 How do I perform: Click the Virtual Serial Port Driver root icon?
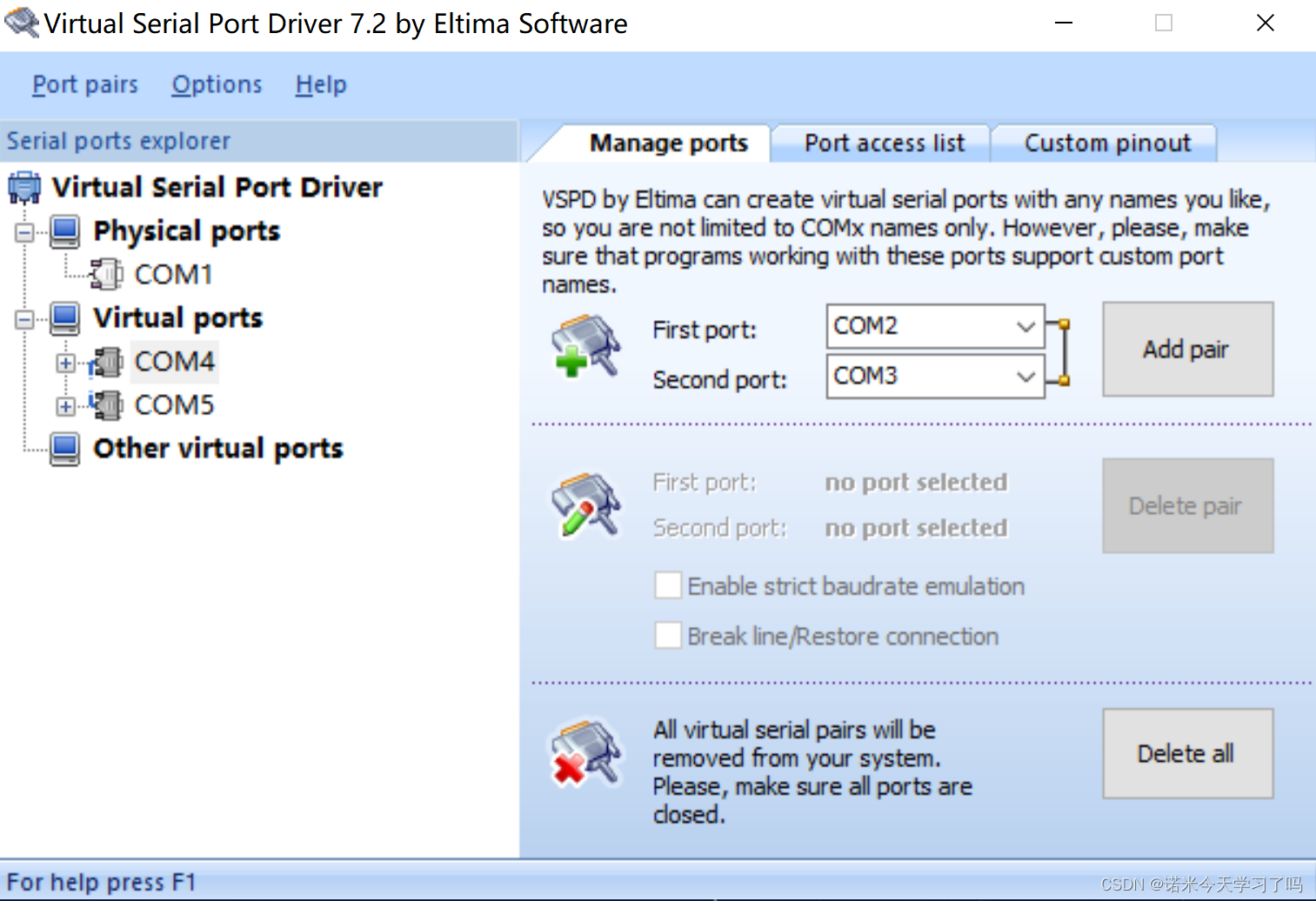click(24, 187)
